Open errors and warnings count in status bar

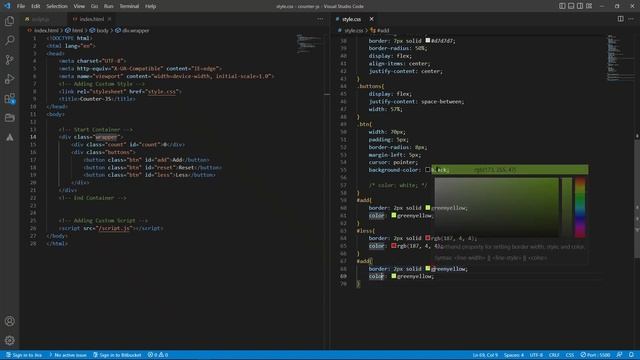(158, 355)
